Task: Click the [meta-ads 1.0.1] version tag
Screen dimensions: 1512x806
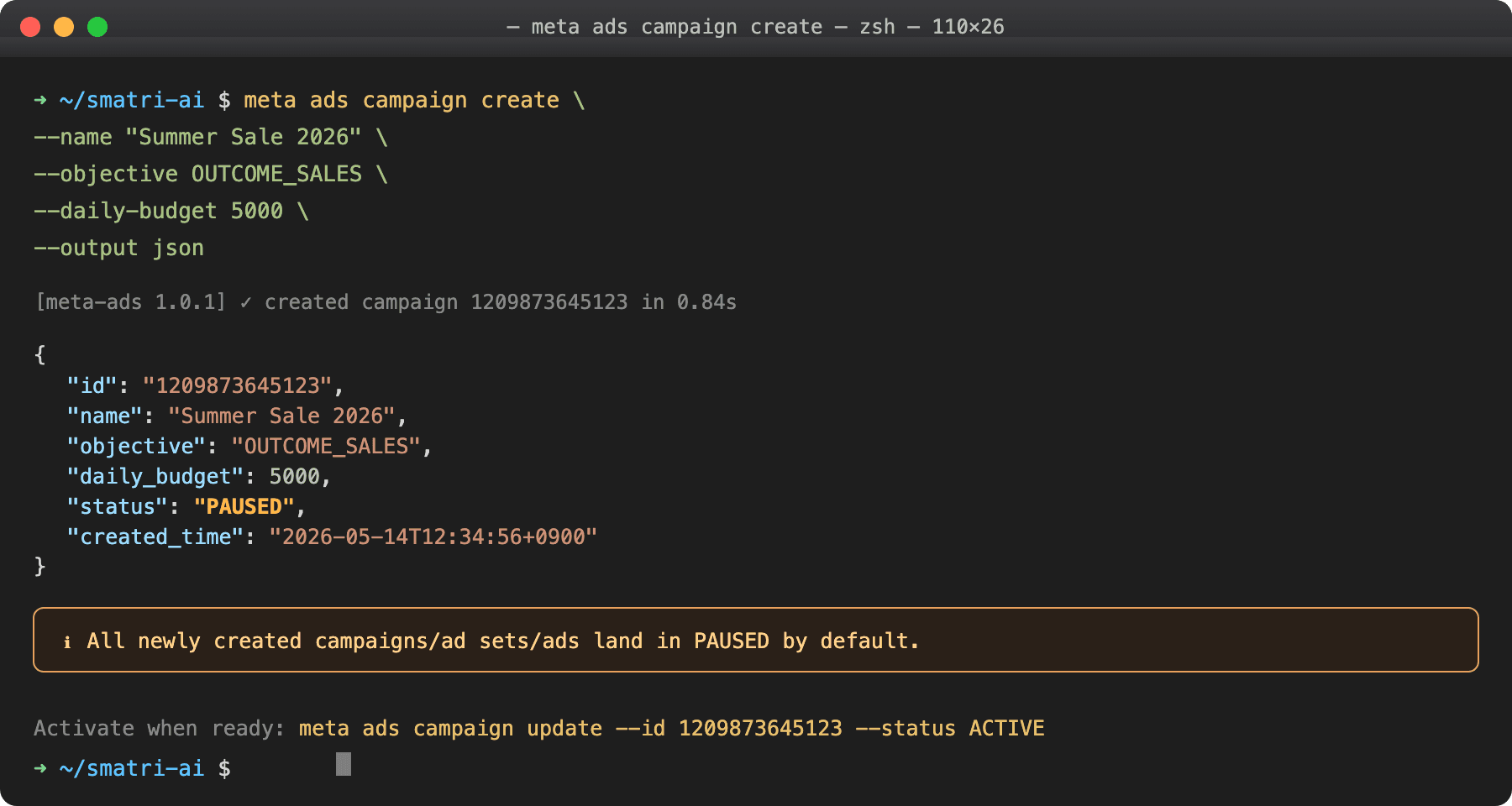Action: [x=131, y=302]
